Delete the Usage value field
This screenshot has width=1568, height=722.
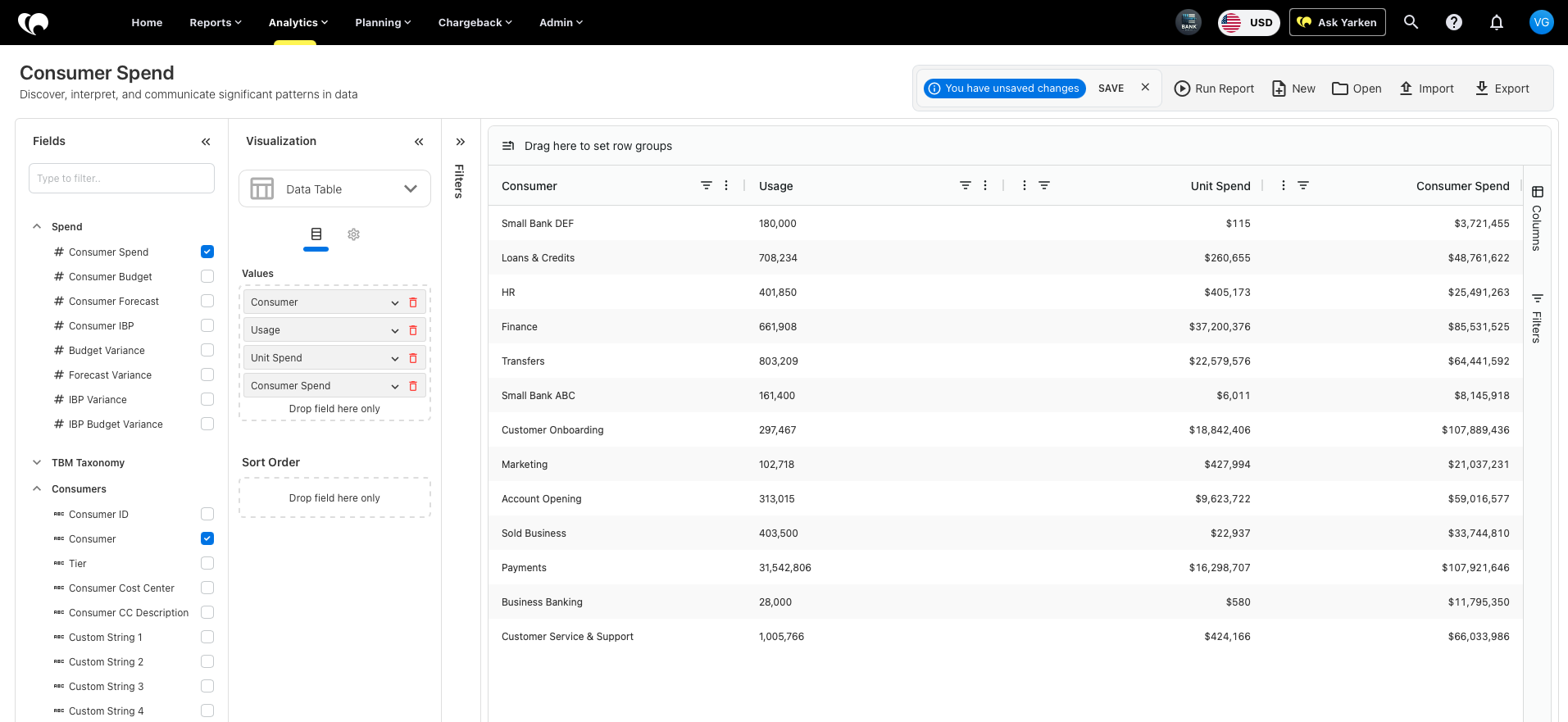pos(413,330)
